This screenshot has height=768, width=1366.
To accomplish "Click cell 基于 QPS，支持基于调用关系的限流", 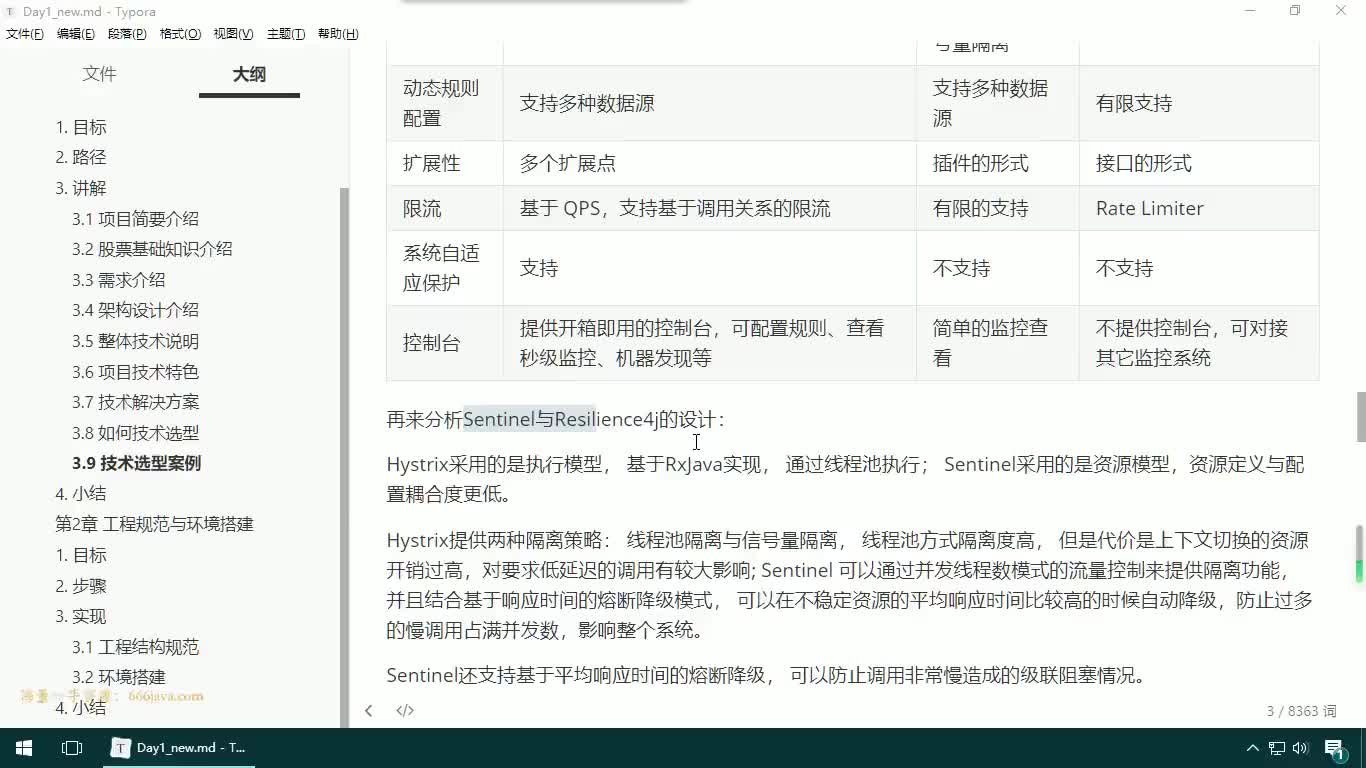I will [709, 208].
